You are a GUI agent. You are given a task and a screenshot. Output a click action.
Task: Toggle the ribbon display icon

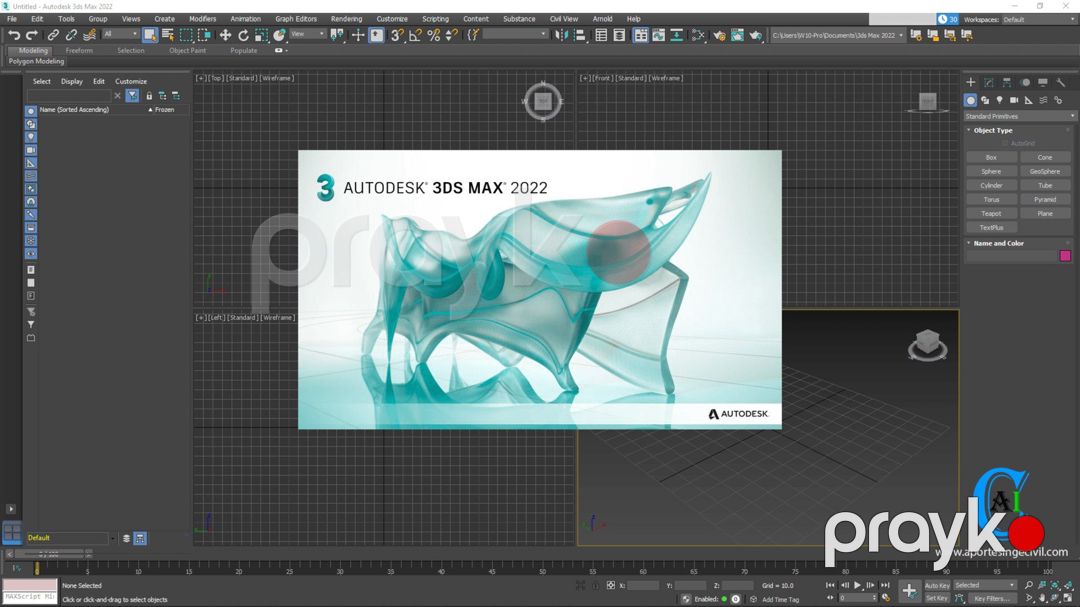(641, 35)
